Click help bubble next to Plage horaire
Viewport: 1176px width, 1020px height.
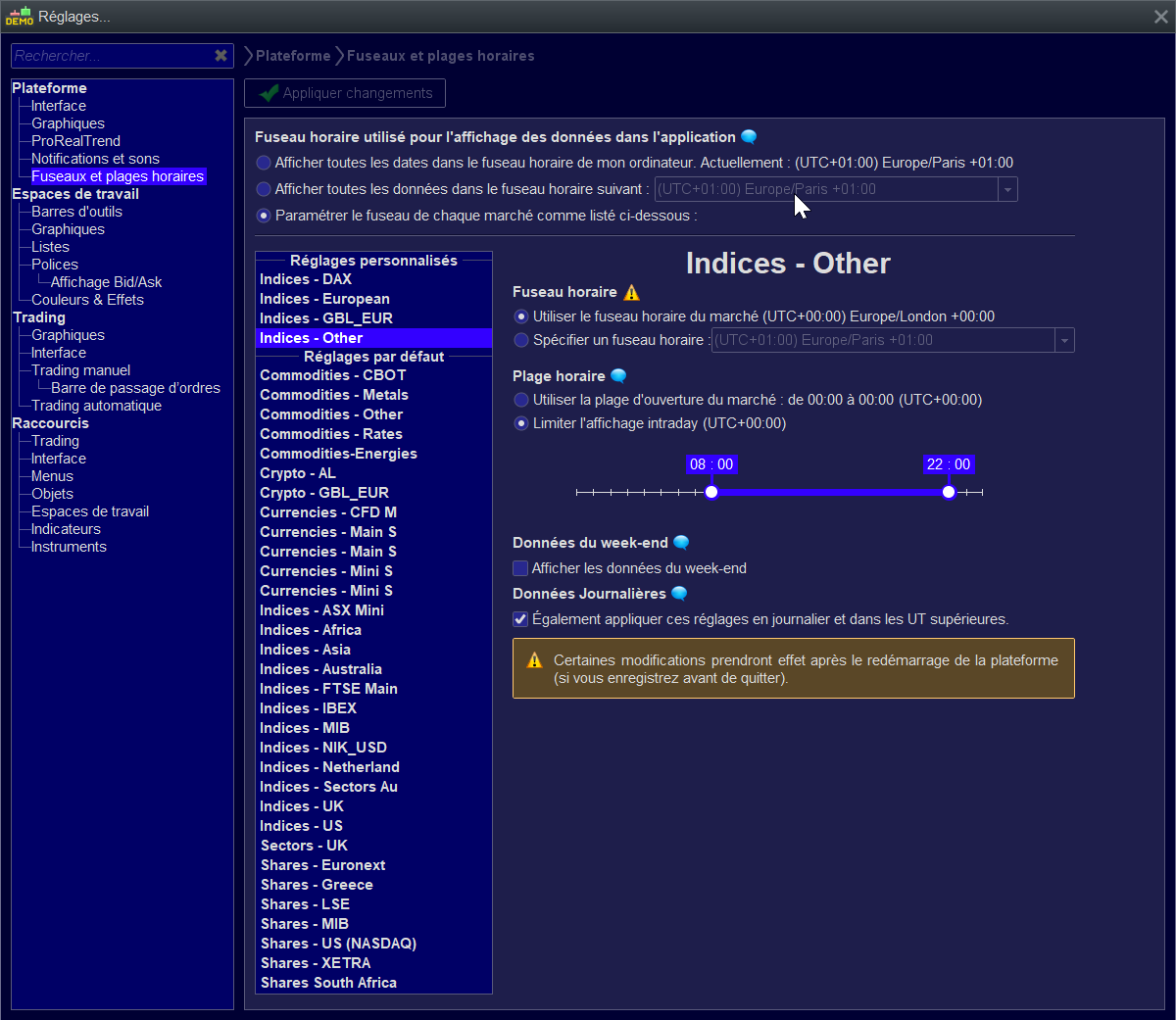(618, 376)
